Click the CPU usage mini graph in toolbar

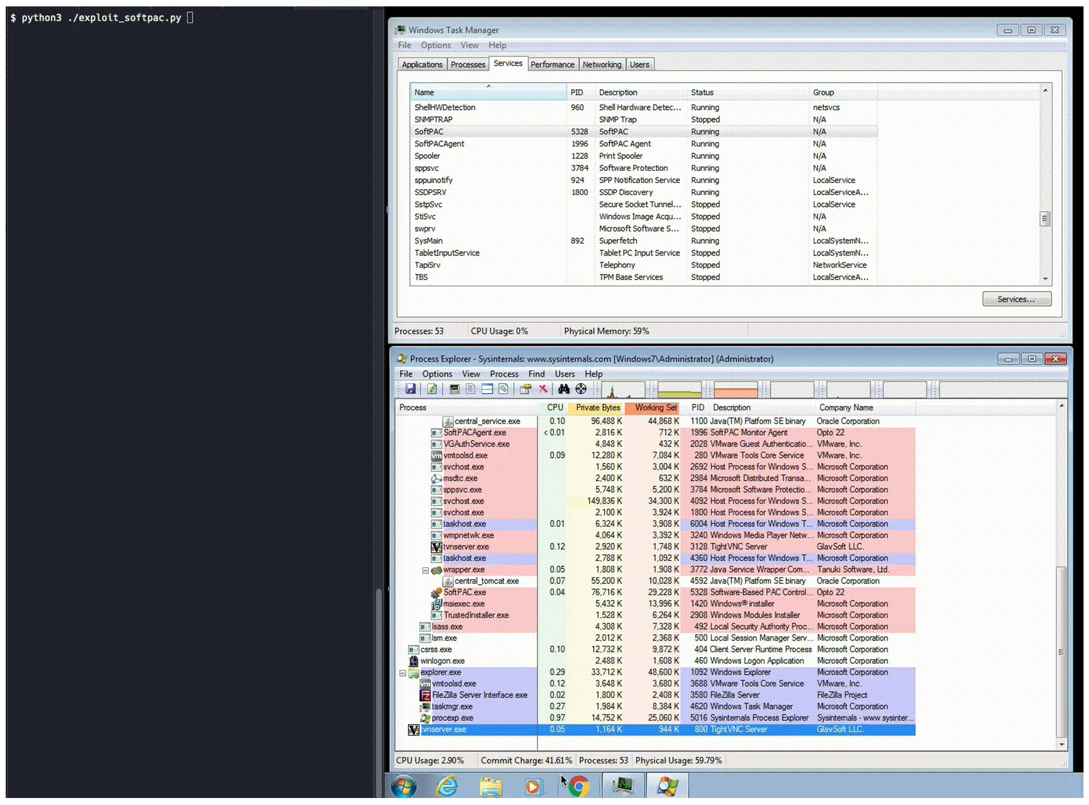click(622, 389)
